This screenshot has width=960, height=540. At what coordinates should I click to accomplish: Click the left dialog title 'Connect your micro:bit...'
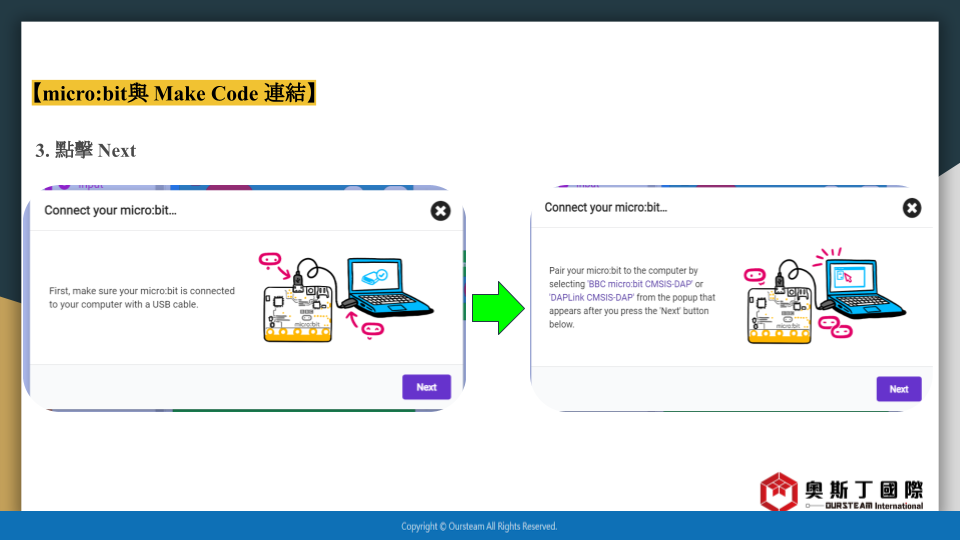point(110,211)
